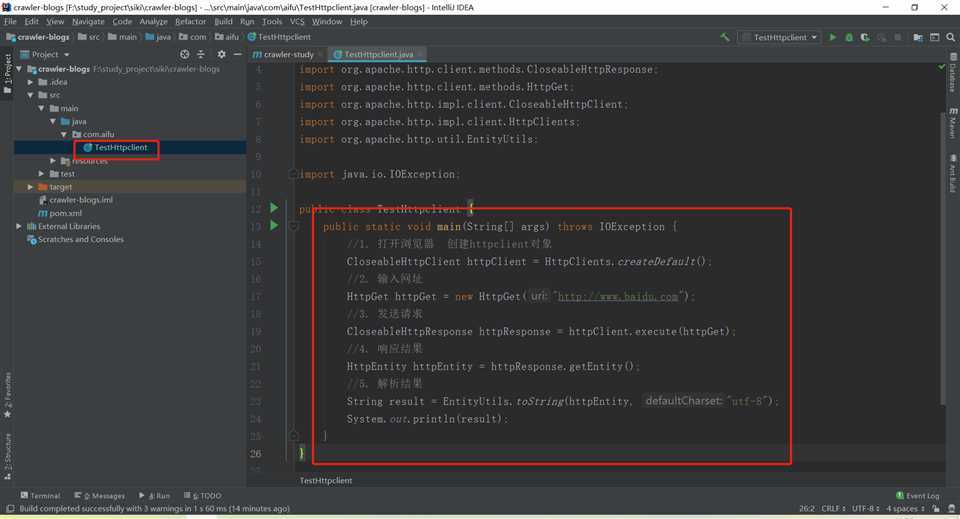Hide the Project panel with the minus icon
960x519 pixels.
tap(238, 54)
